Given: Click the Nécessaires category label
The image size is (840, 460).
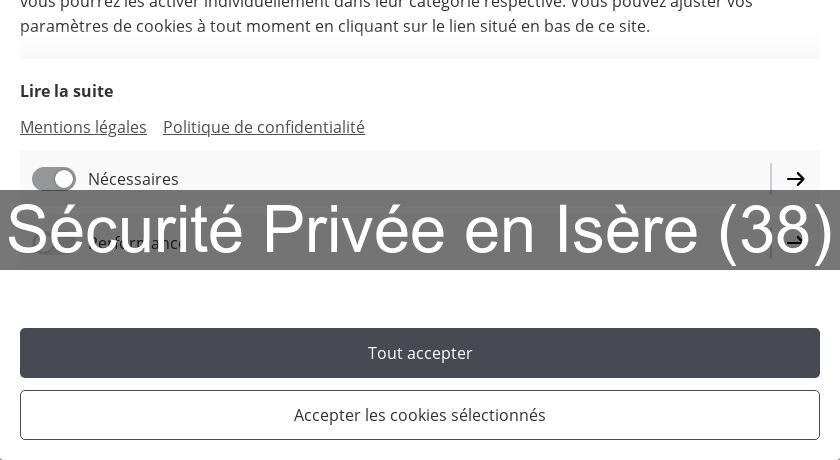Looking at the screenshot, I should (x=133, y=179).
